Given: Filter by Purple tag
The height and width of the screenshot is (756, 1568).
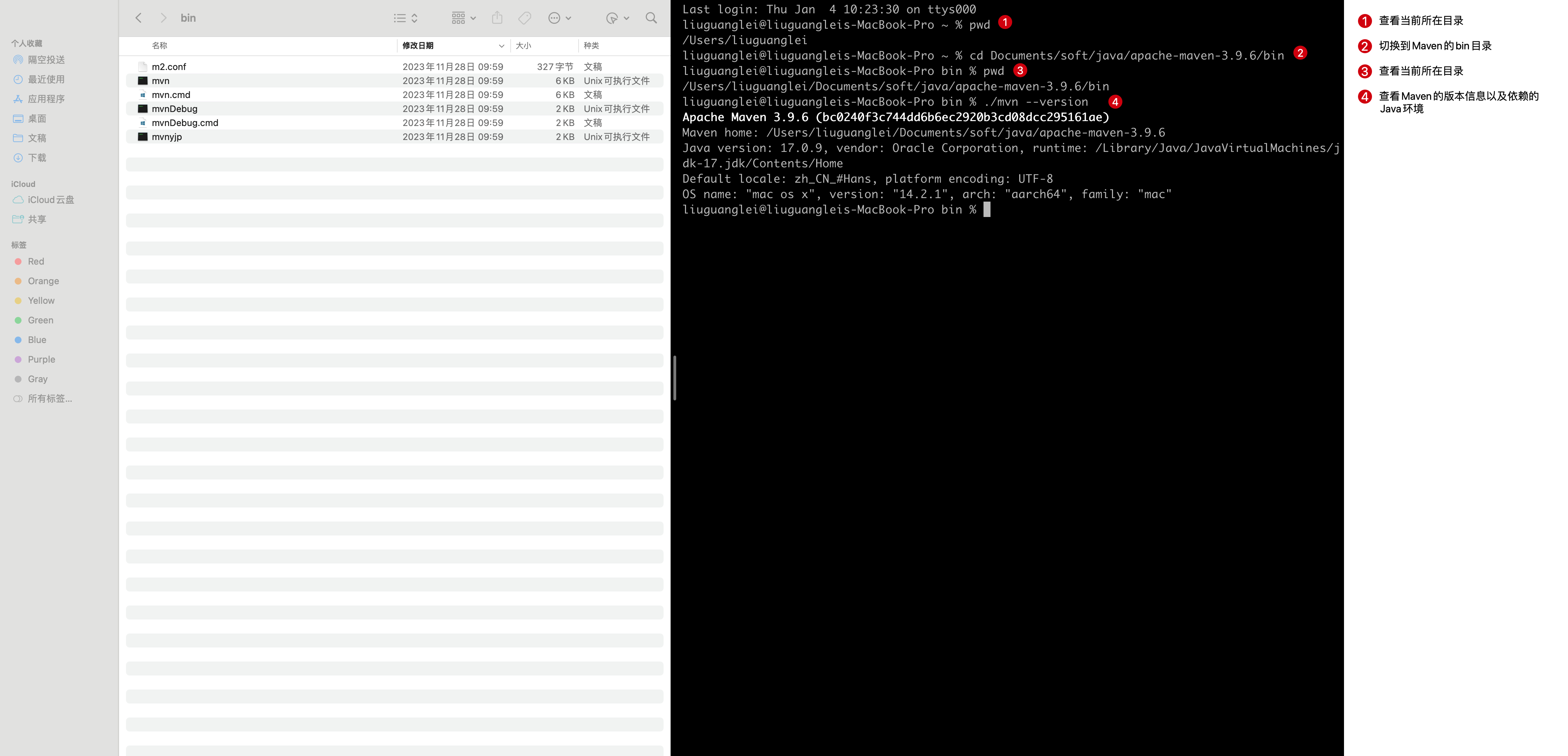Looking at the screenshot, I should point(35,359).
